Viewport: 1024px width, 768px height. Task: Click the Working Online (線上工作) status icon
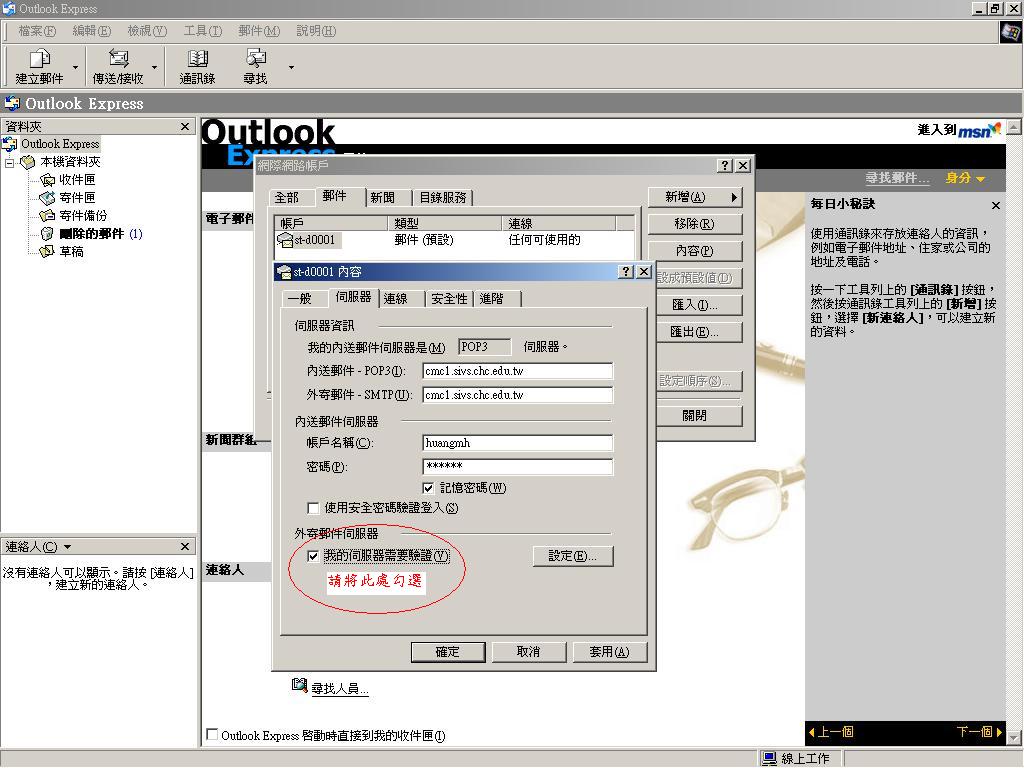point(770,758)
